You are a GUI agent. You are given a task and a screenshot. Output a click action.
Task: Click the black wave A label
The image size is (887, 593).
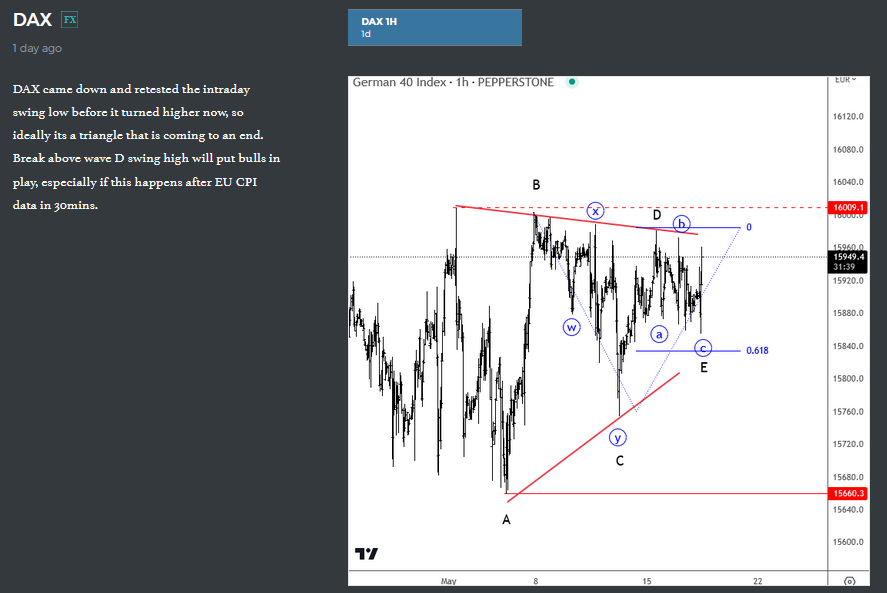[x=506, y=519]
